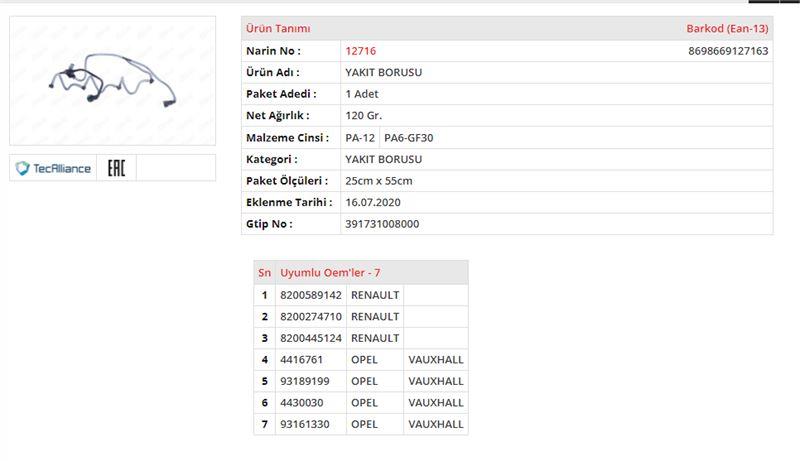This screenshot has width=800, height=461.
Task: Select Ürün Adı value YAKIT BORUSU
Action: [x=384, y=72]
